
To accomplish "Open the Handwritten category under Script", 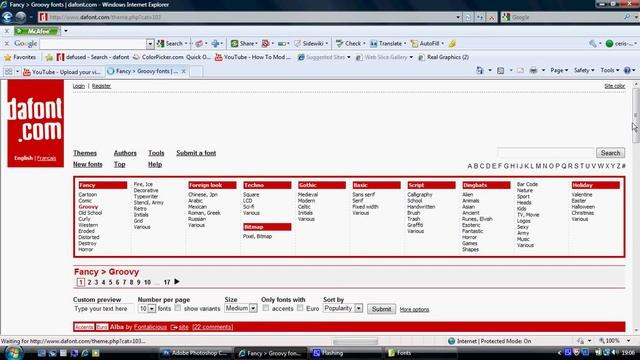I will (421, 207).
